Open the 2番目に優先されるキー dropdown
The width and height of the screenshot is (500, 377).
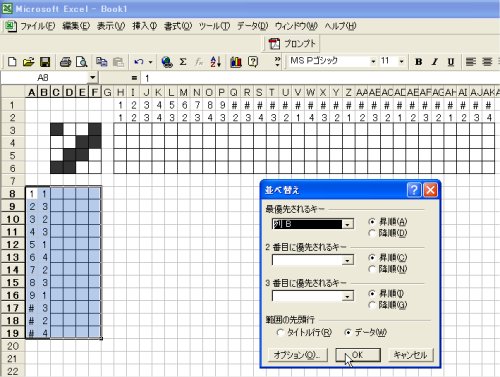347,260
